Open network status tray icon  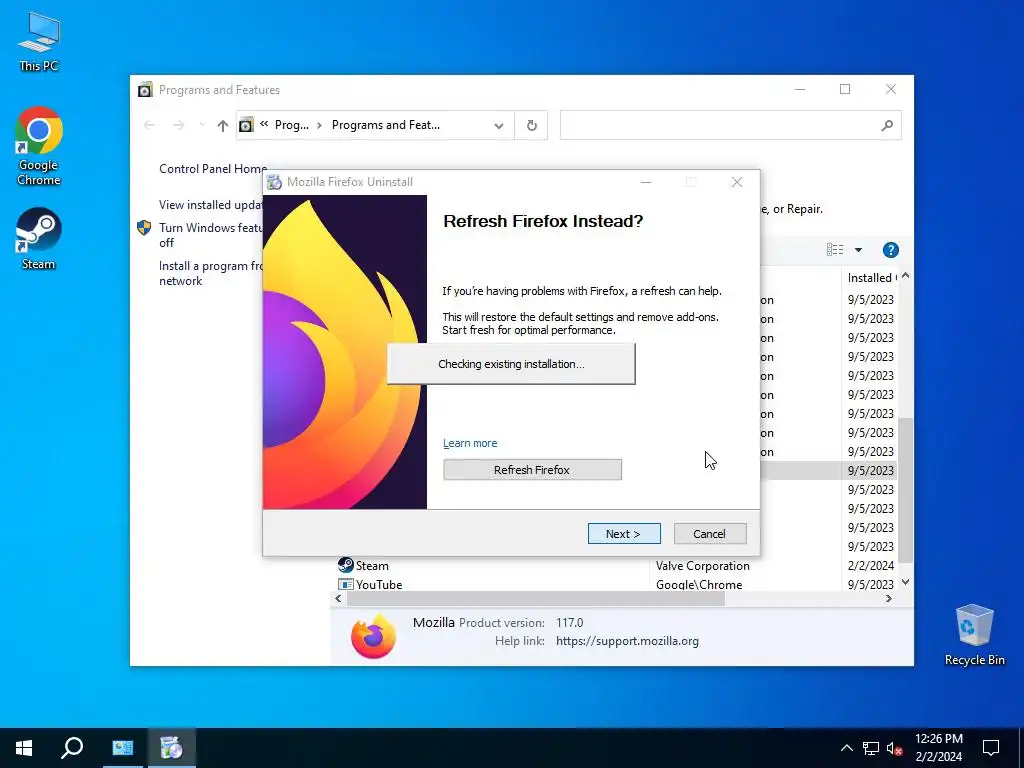coord(871,748)
